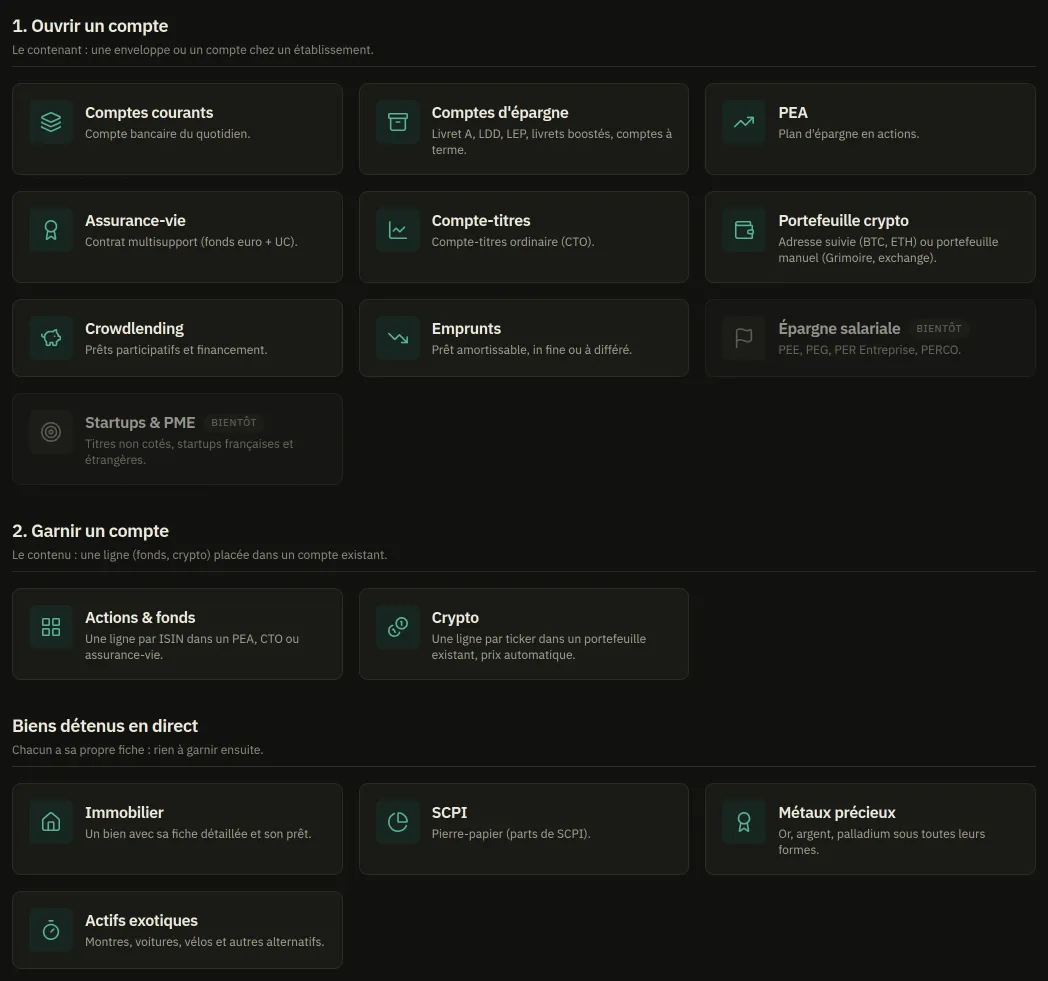1048x981 pixels.
Task: Select the text 'Pierre-papier (parts de SCPI).'
Action: point(511,834)
